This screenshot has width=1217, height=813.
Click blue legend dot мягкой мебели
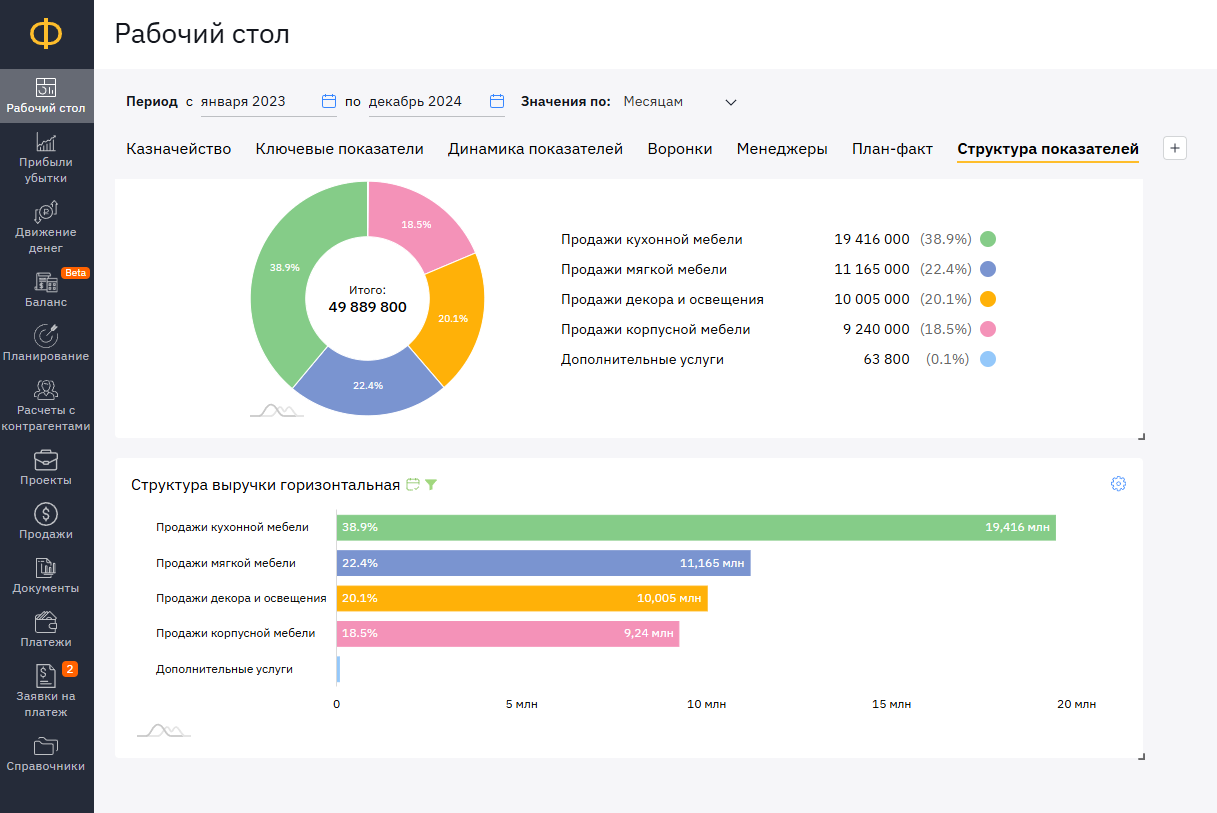[988, 269]
